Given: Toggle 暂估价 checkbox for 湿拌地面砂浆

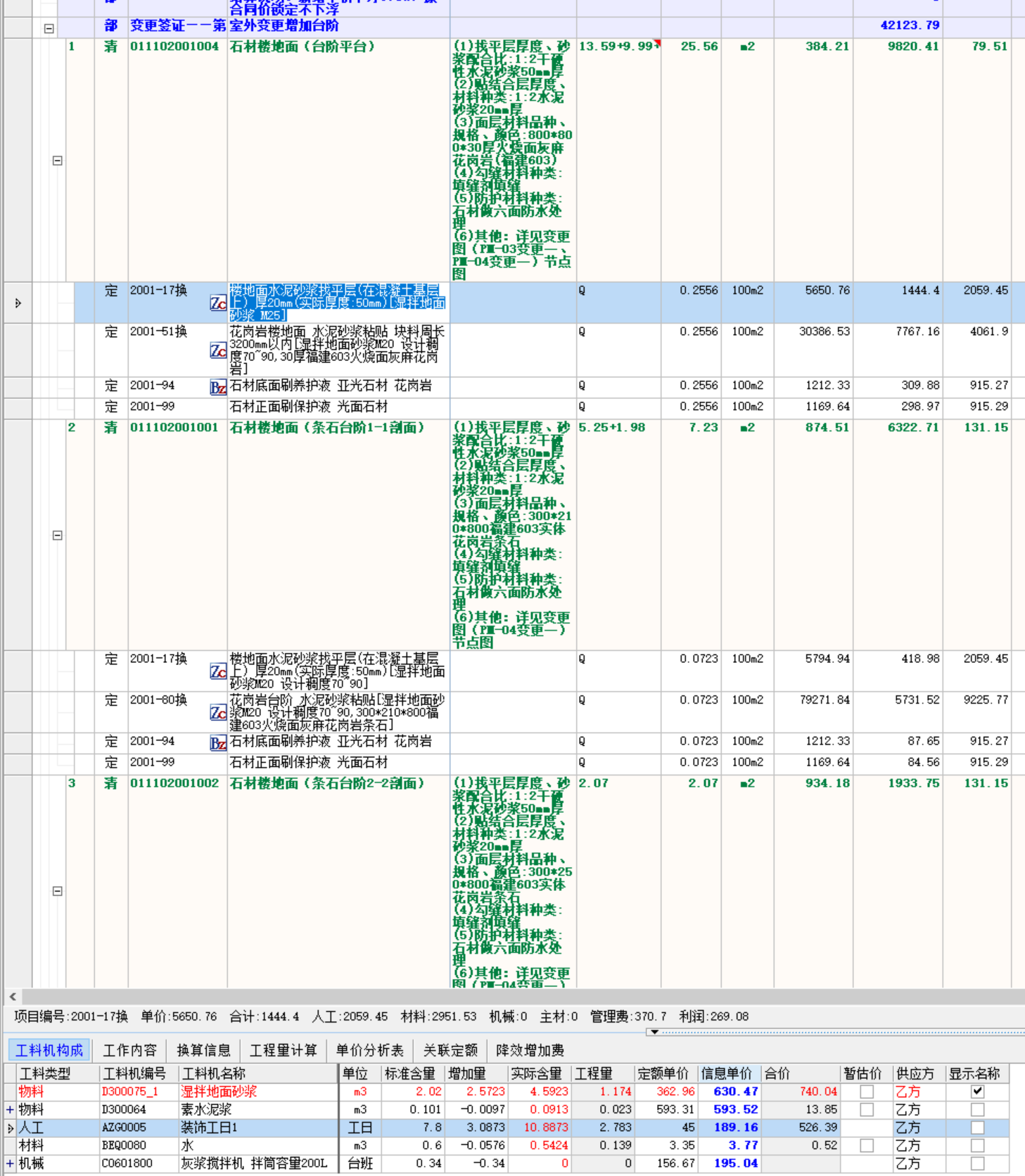Looking at the screenshot, I should click(867, 1092).
